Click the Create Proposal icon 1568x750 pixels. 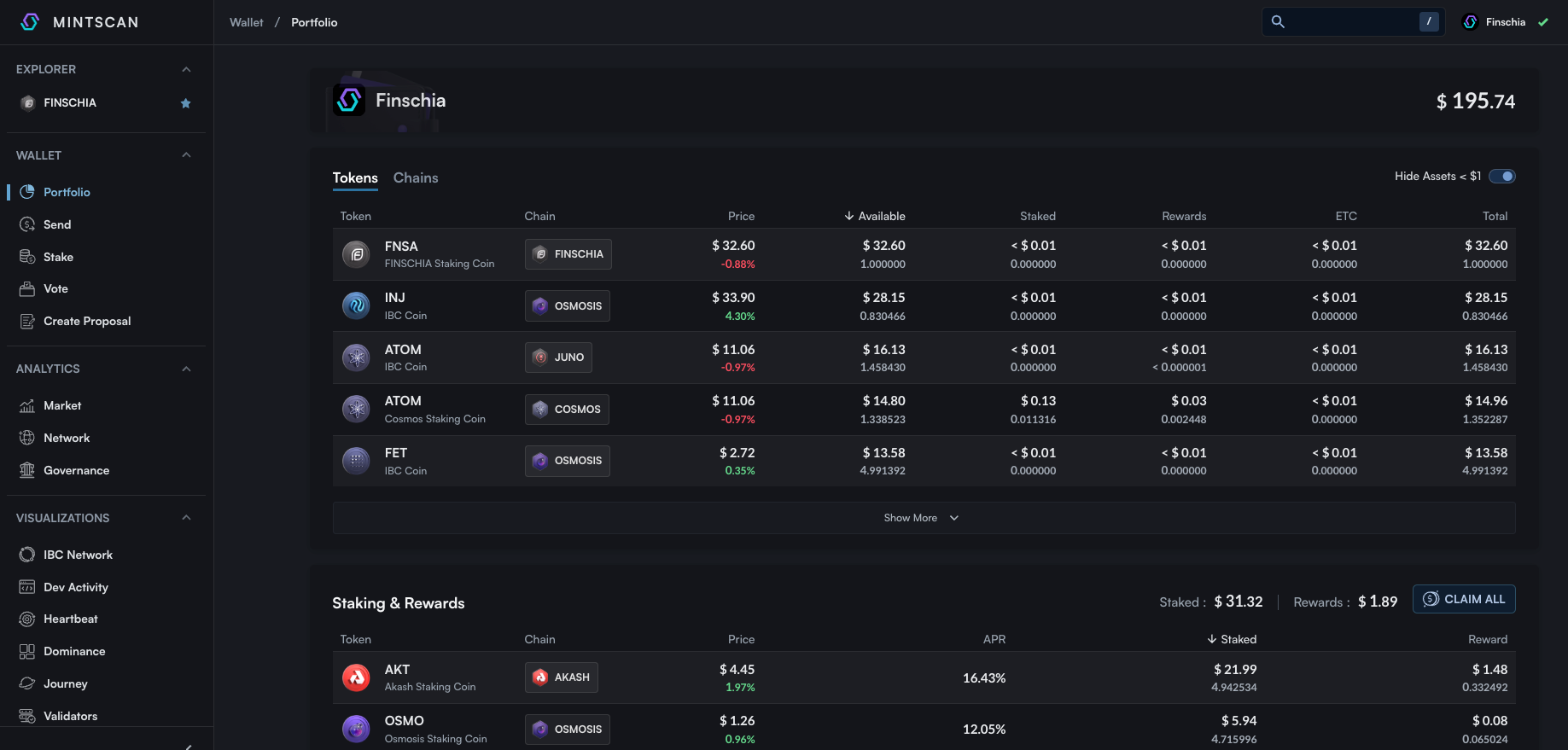pyautogui.click(x=27, y=321)
